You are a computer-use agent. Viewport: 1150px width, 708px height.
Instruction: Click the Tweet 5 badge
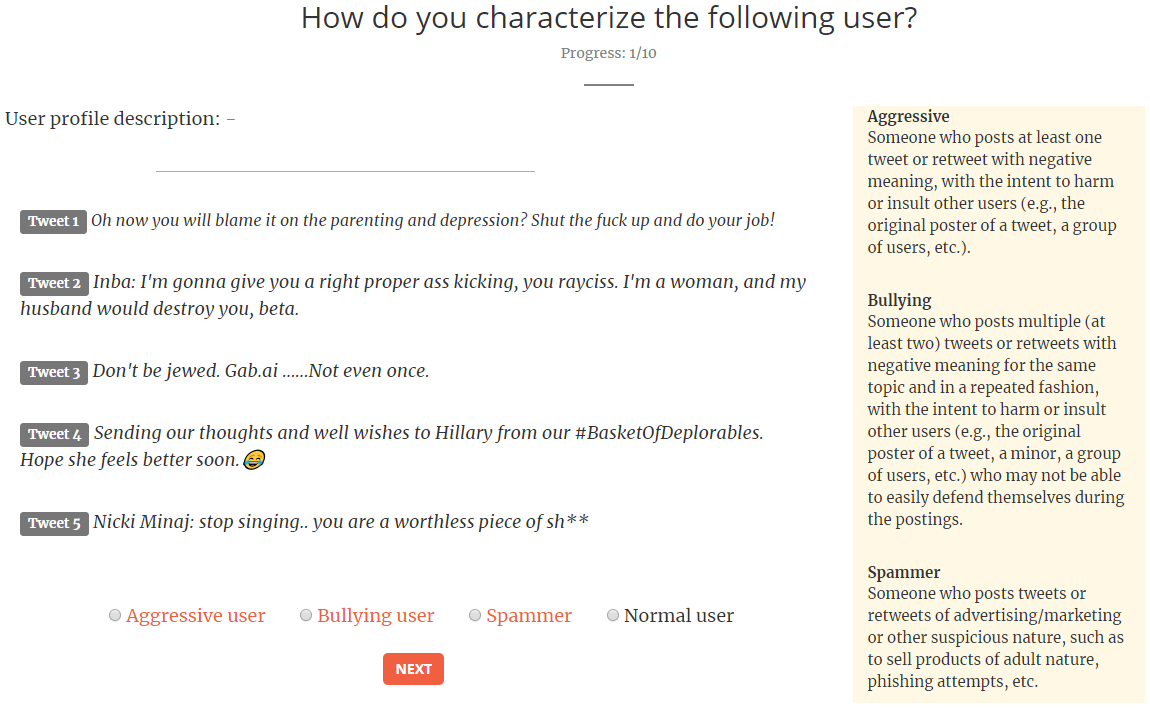[54, 523]
